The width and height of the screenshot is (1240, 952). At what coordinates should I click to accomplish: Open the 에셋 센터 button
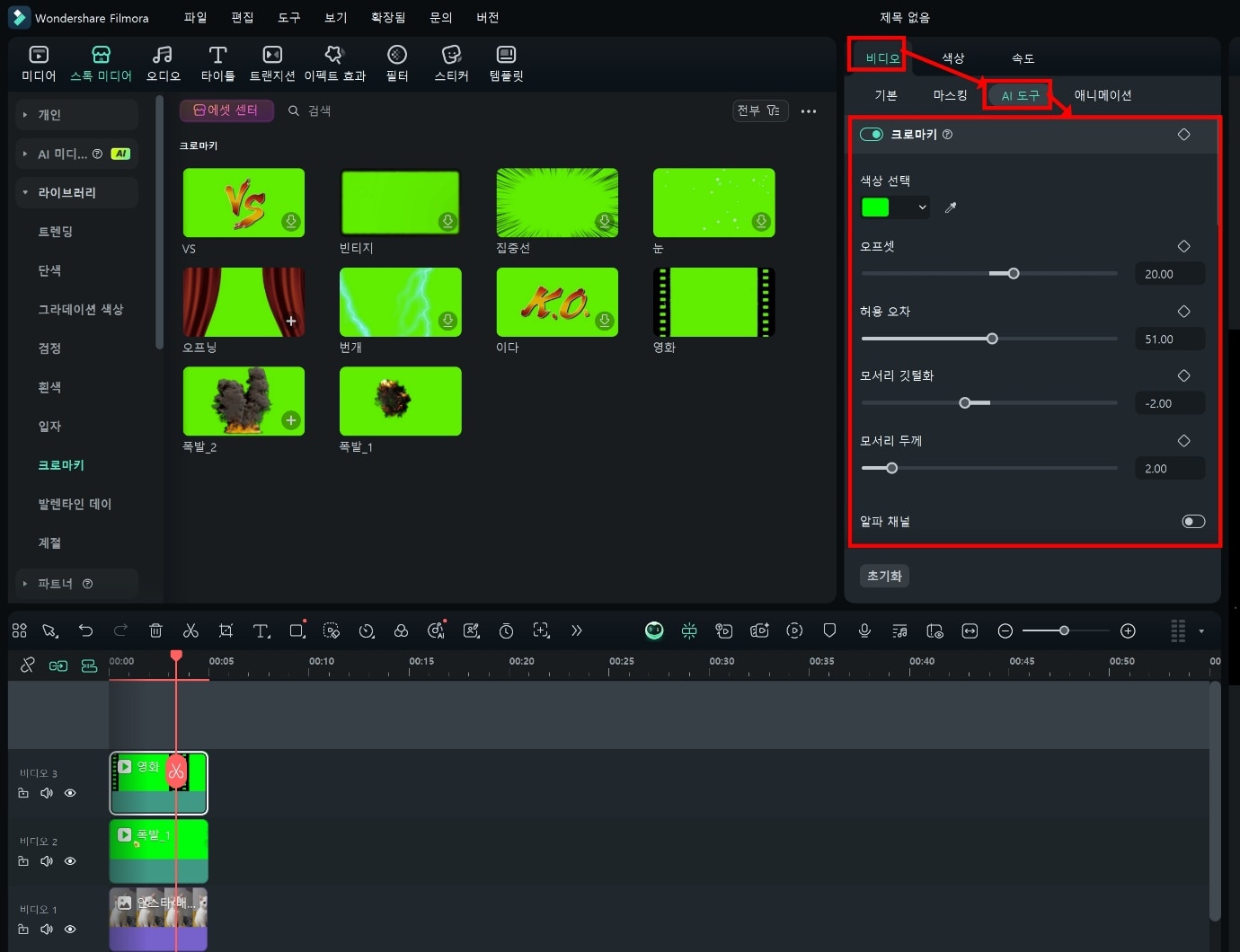point(226,110)
